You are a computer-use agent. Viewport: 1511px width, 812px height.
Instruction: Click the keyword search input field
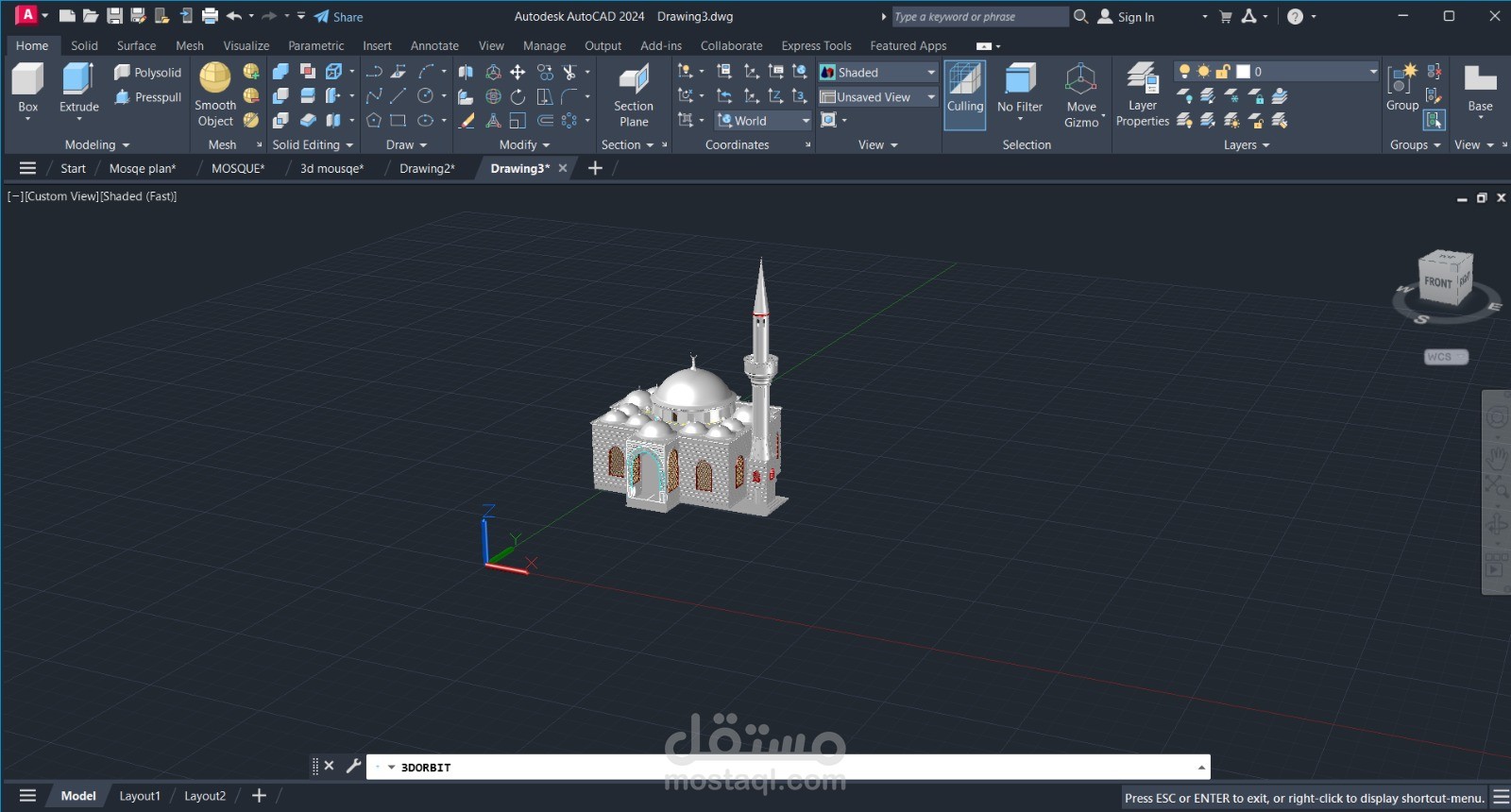click(979, 16)
